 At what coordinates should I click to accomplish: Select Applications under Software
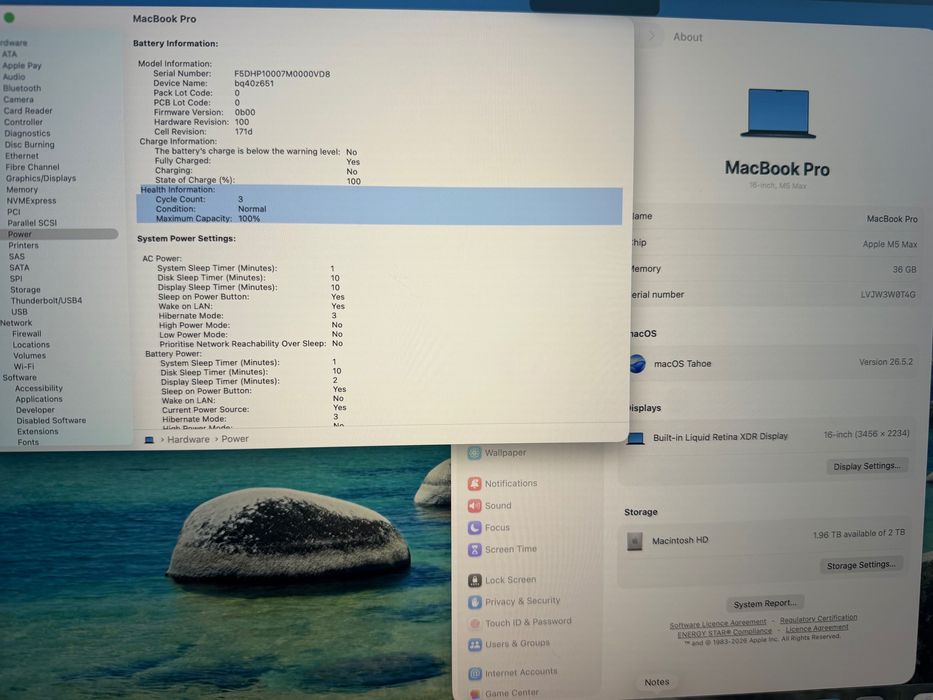pyautogui.click(x=39, y=399)
